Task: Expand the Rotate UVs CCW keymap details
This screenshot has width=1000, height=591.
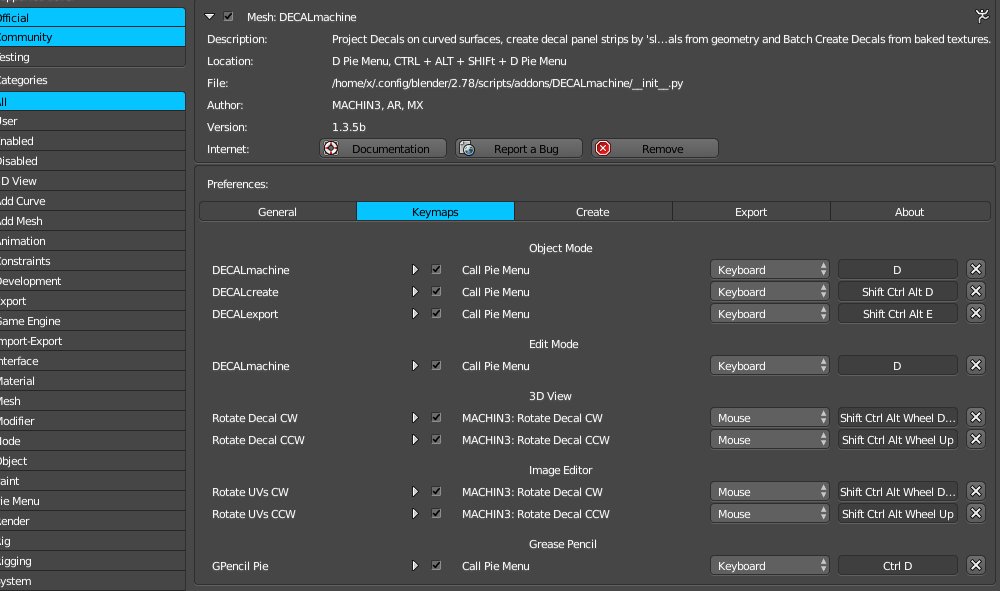Action: click(415, 513)
